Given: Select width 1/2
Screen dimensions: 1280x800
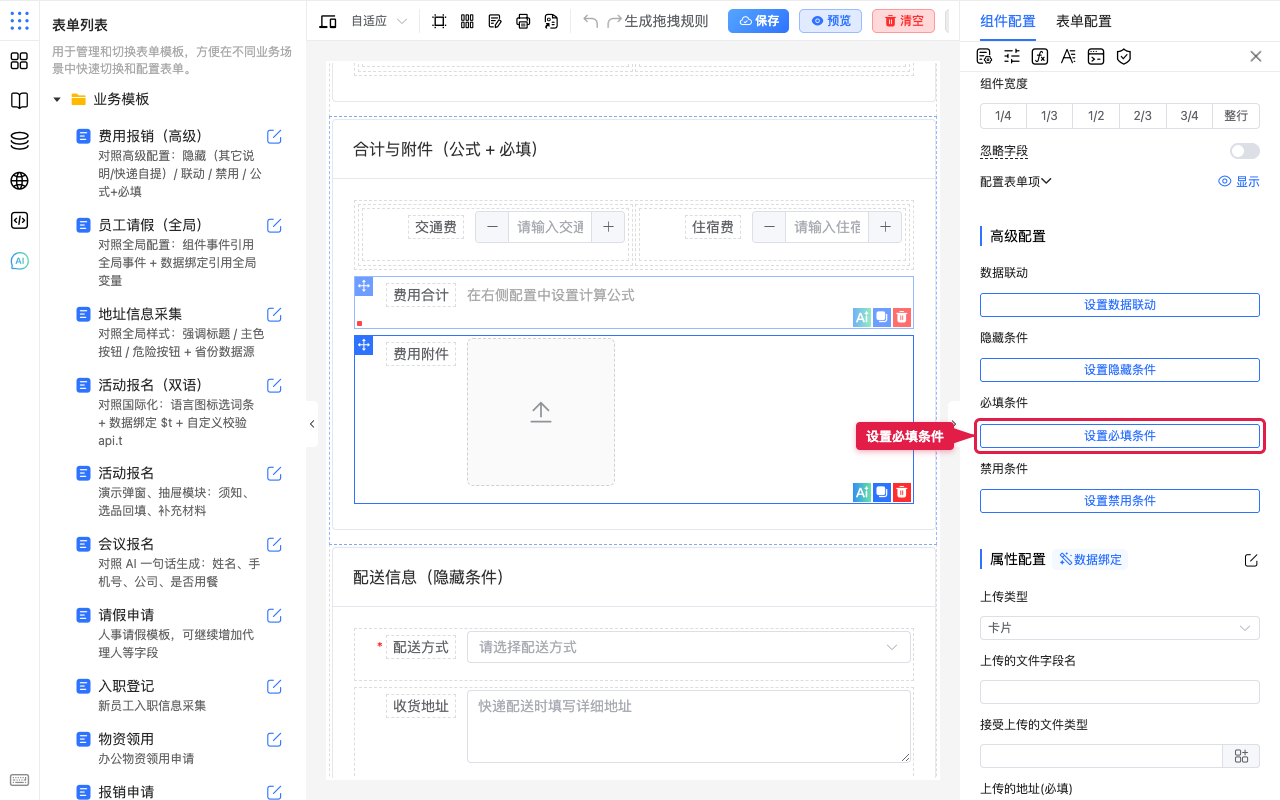Looking at the screenshot, I should 1096,116.
